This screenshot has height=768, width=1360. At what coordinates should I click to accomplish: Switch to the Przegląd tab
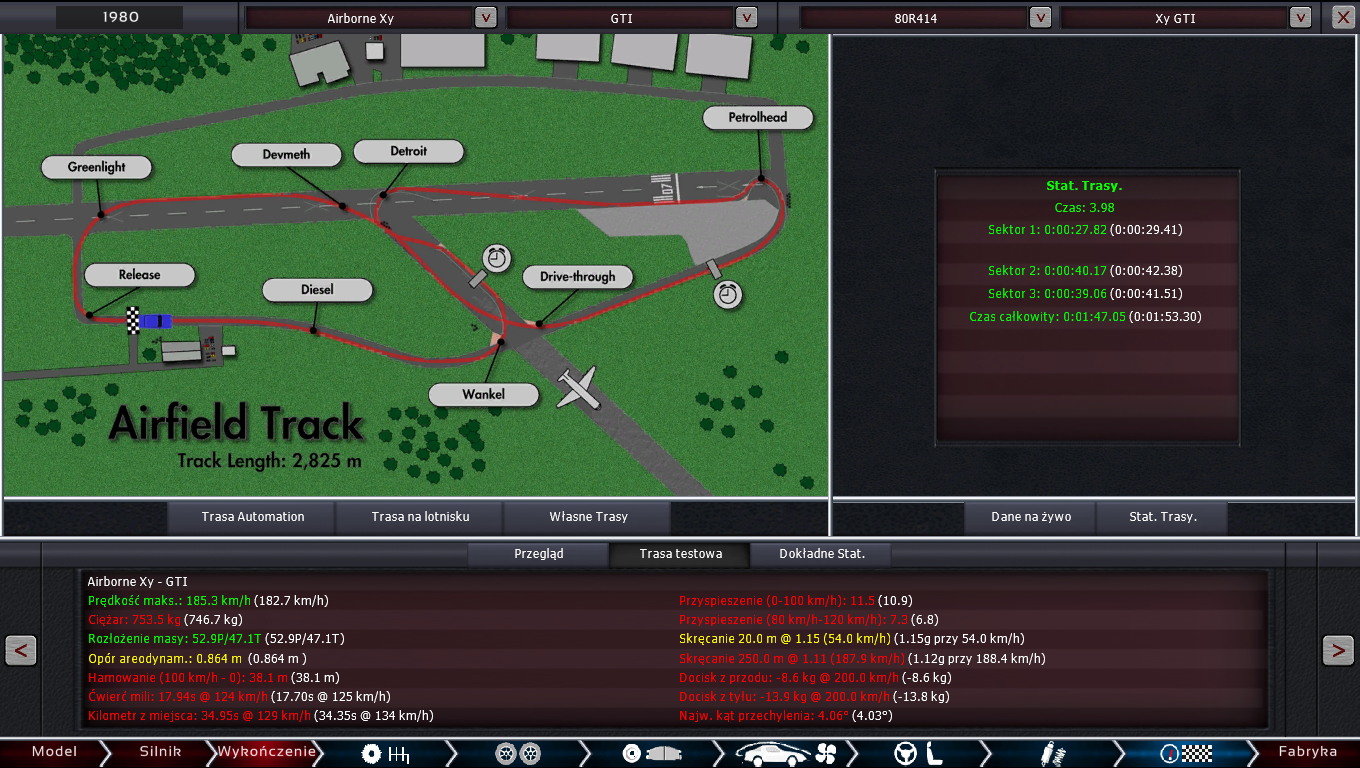538,554
